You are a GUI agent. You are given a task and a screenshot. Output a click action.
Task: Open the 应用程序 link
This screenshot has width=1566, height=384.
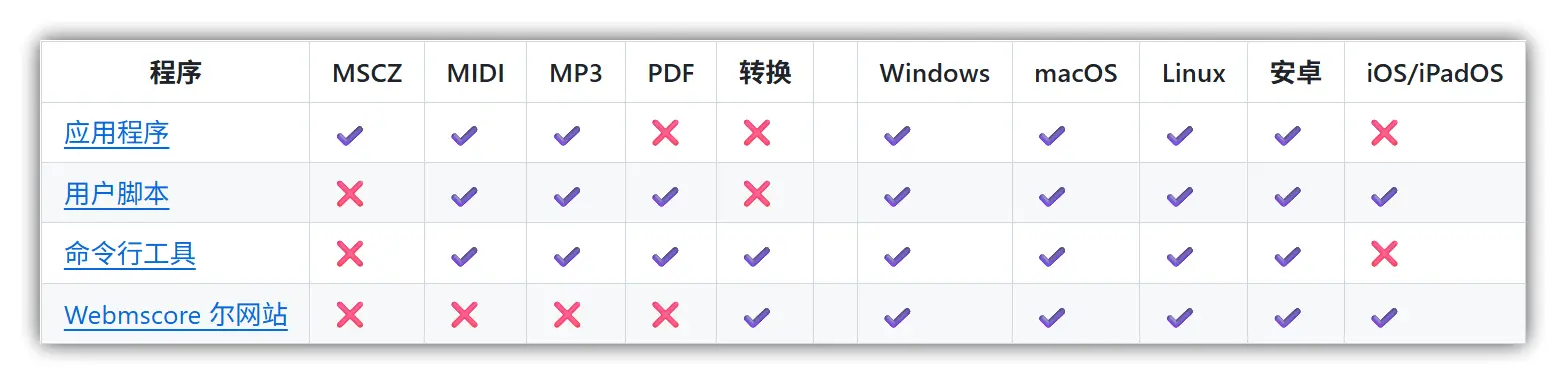[116, 133]
